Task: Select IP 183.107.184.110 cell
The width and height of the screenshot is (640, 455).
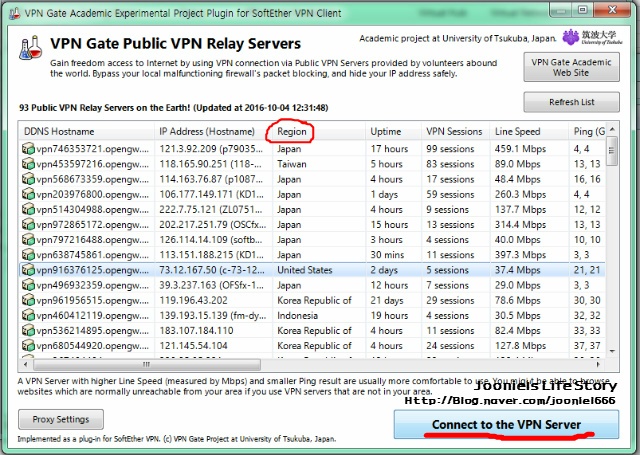Action: (x=196, y=330)
